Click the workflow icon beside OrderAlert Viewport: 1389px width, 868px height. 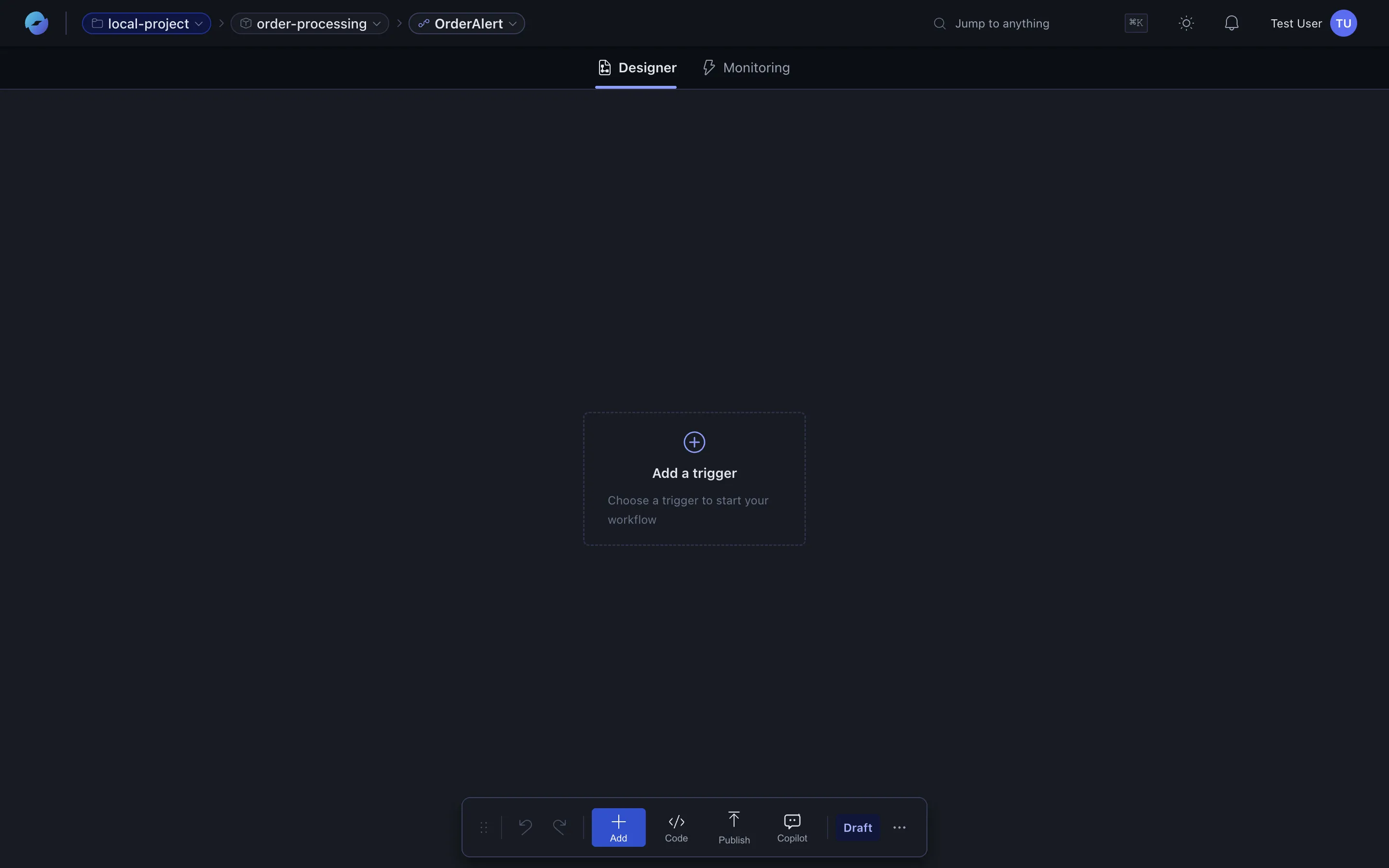point(423,24)
